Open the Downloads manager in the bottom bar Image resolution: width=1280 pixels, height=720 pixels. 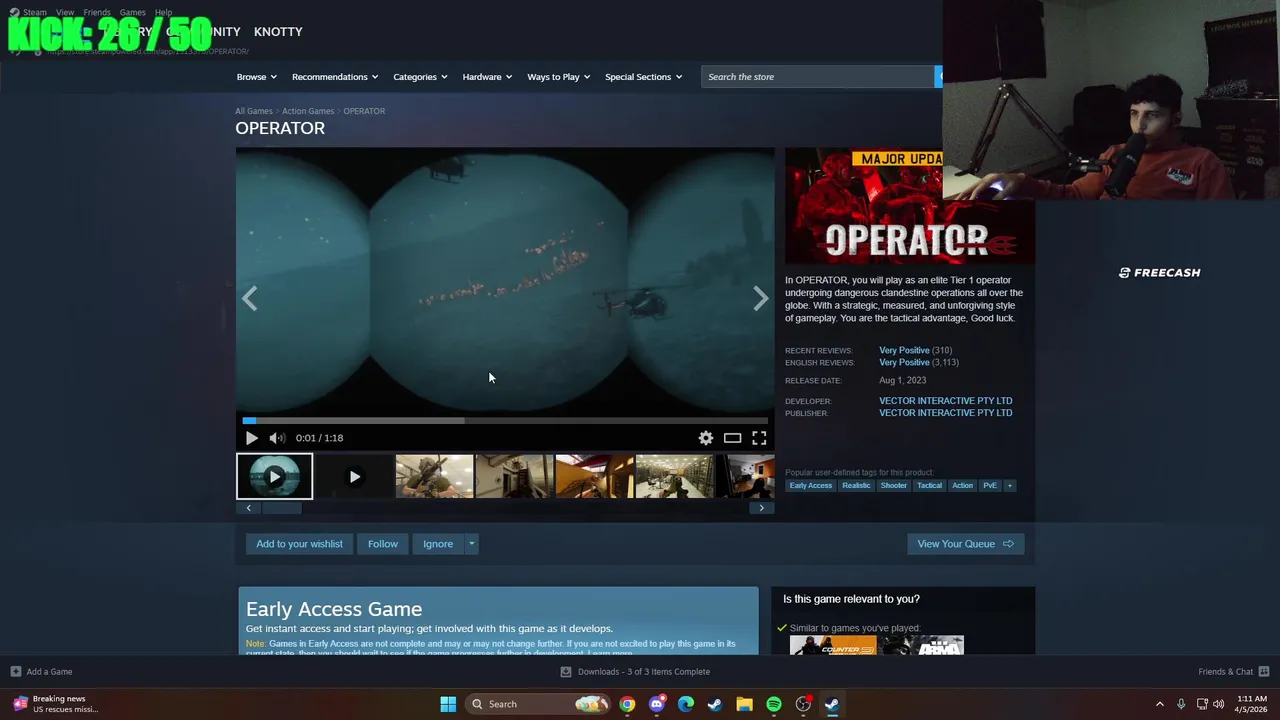tap(635, 672)
